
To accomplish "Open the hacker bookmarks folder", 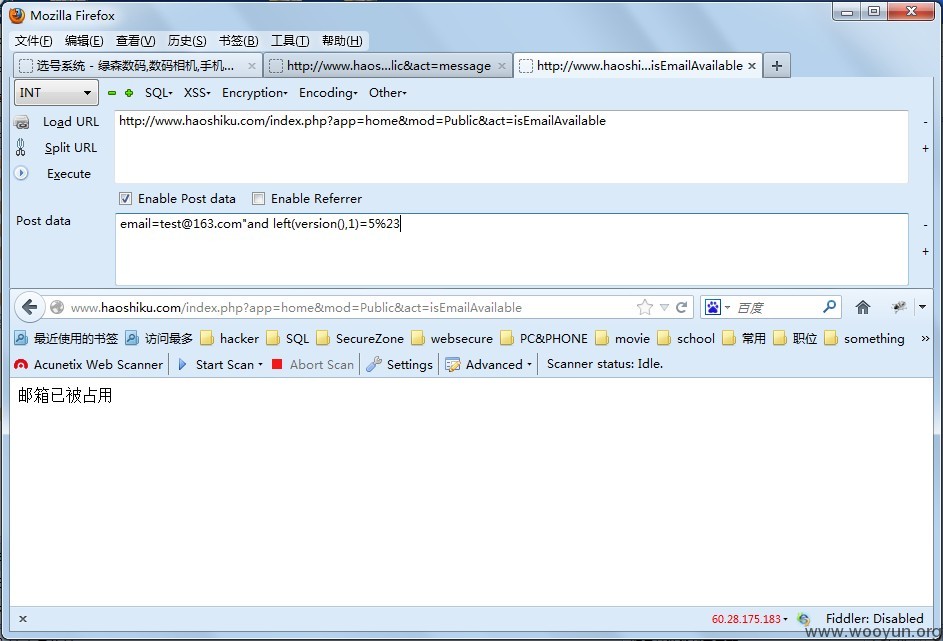I will pos(229,339).
